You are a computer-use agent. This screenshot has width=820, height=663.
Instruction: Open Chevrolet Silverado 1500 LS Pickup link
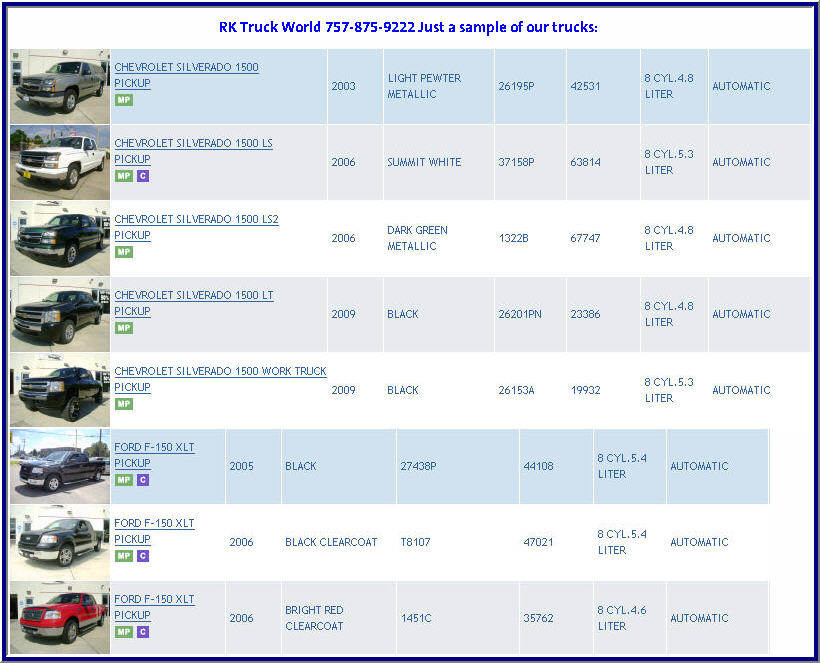point(193,151)
